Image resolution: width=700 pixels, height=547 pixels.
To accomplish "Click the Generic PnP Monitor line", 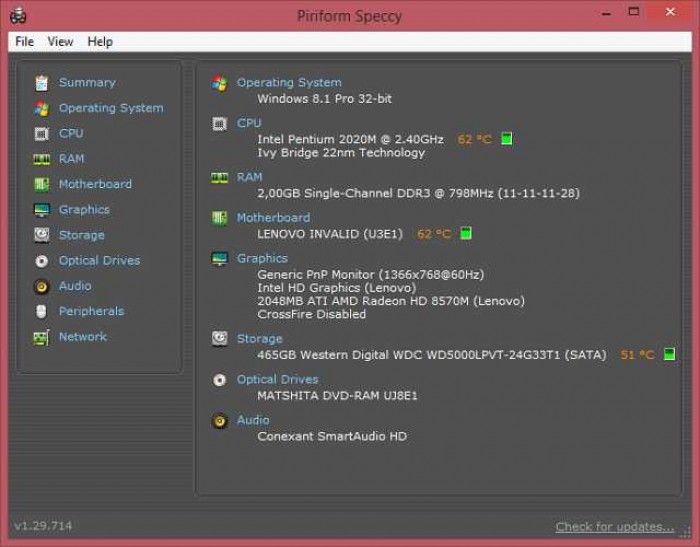I will click(x=371, y=275).
